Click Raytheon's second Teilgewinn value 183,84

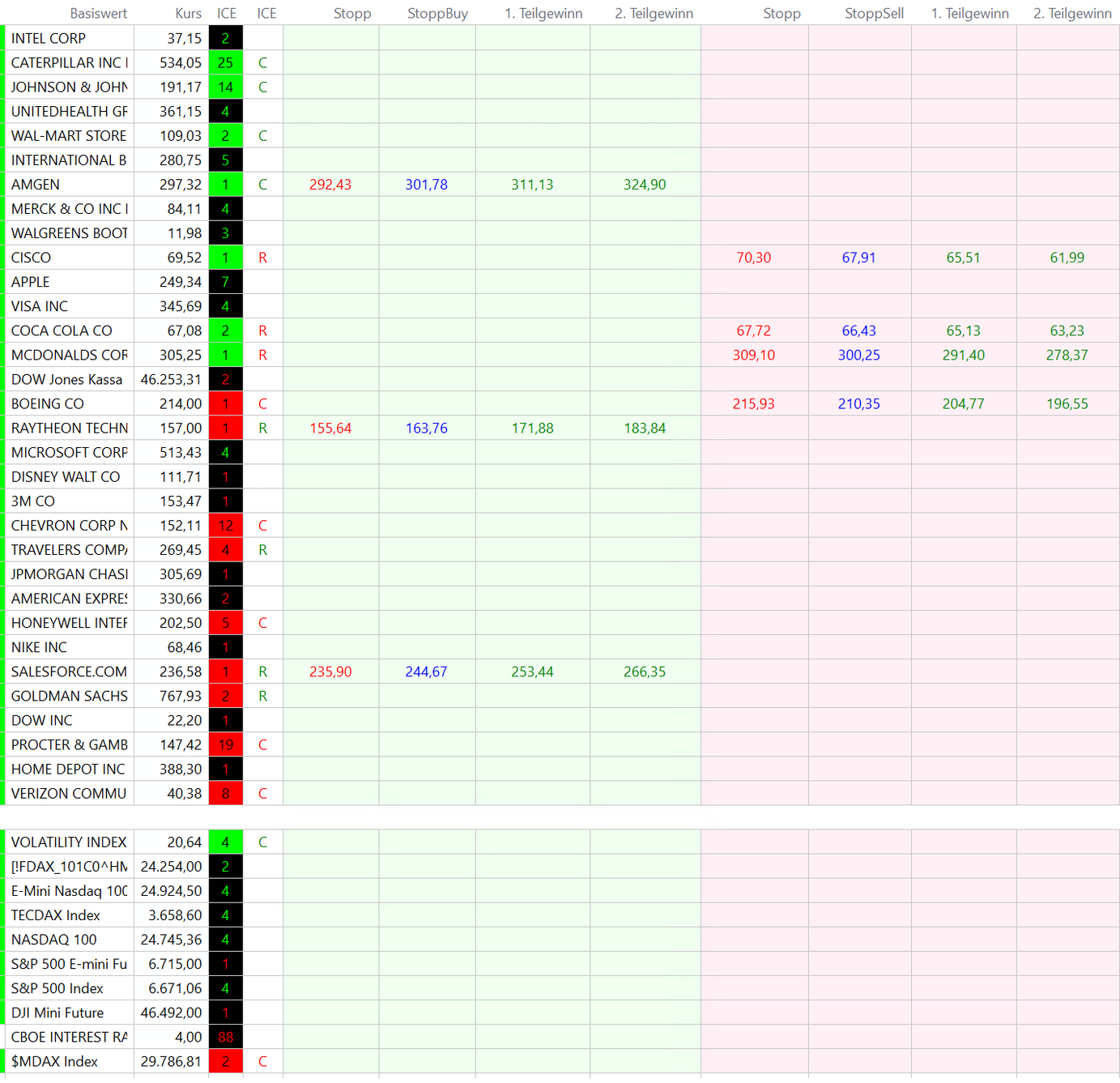(645, 429)
